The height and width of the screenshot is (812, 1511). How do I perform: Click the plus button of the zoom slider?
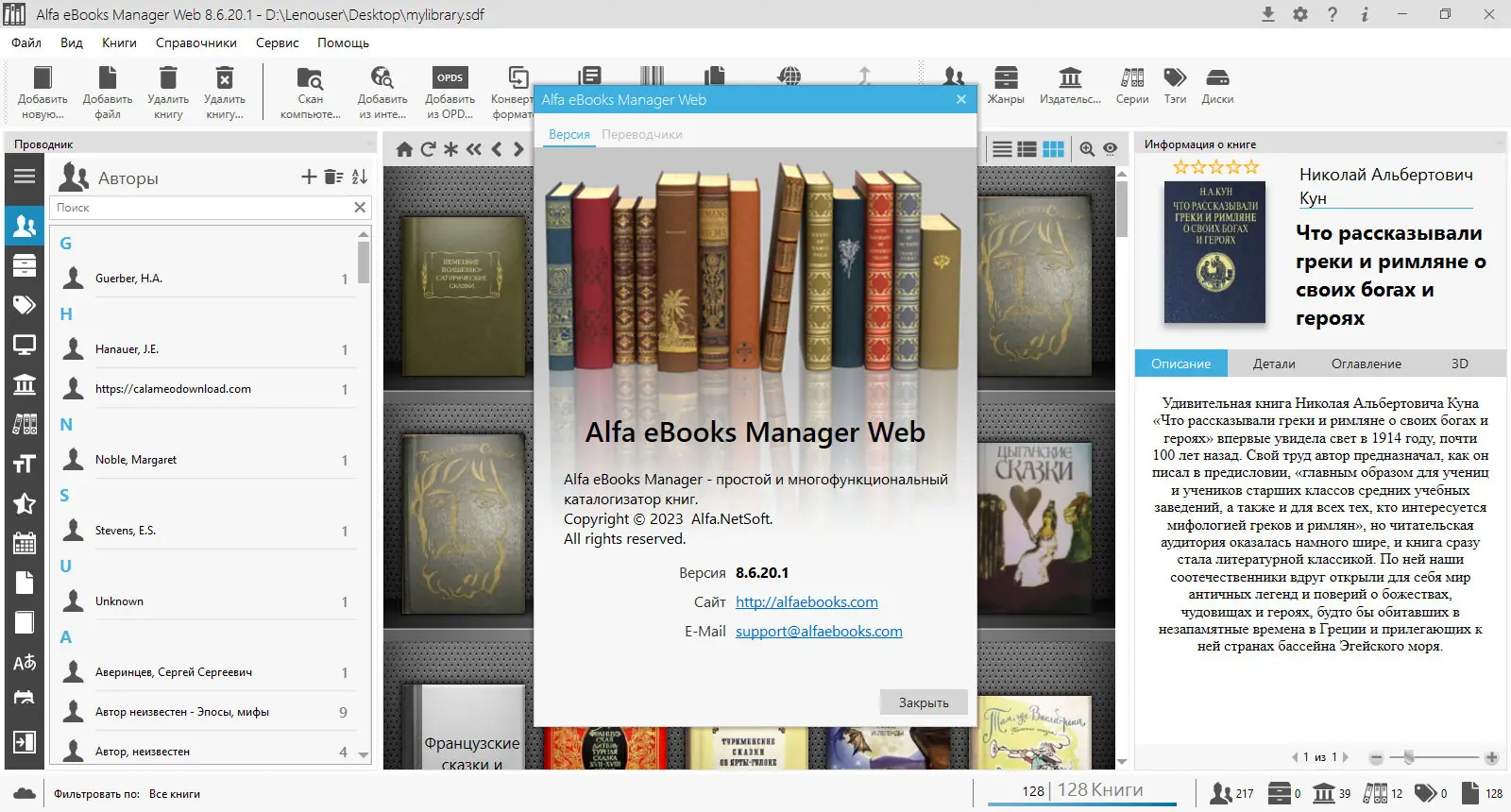1492,757
